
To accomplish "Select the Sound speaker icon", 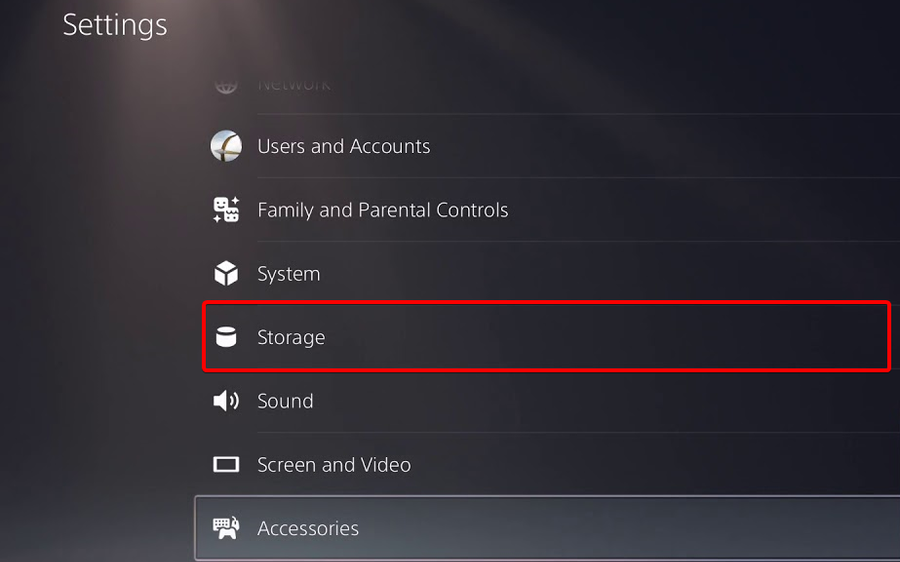I will pos(226,401).
